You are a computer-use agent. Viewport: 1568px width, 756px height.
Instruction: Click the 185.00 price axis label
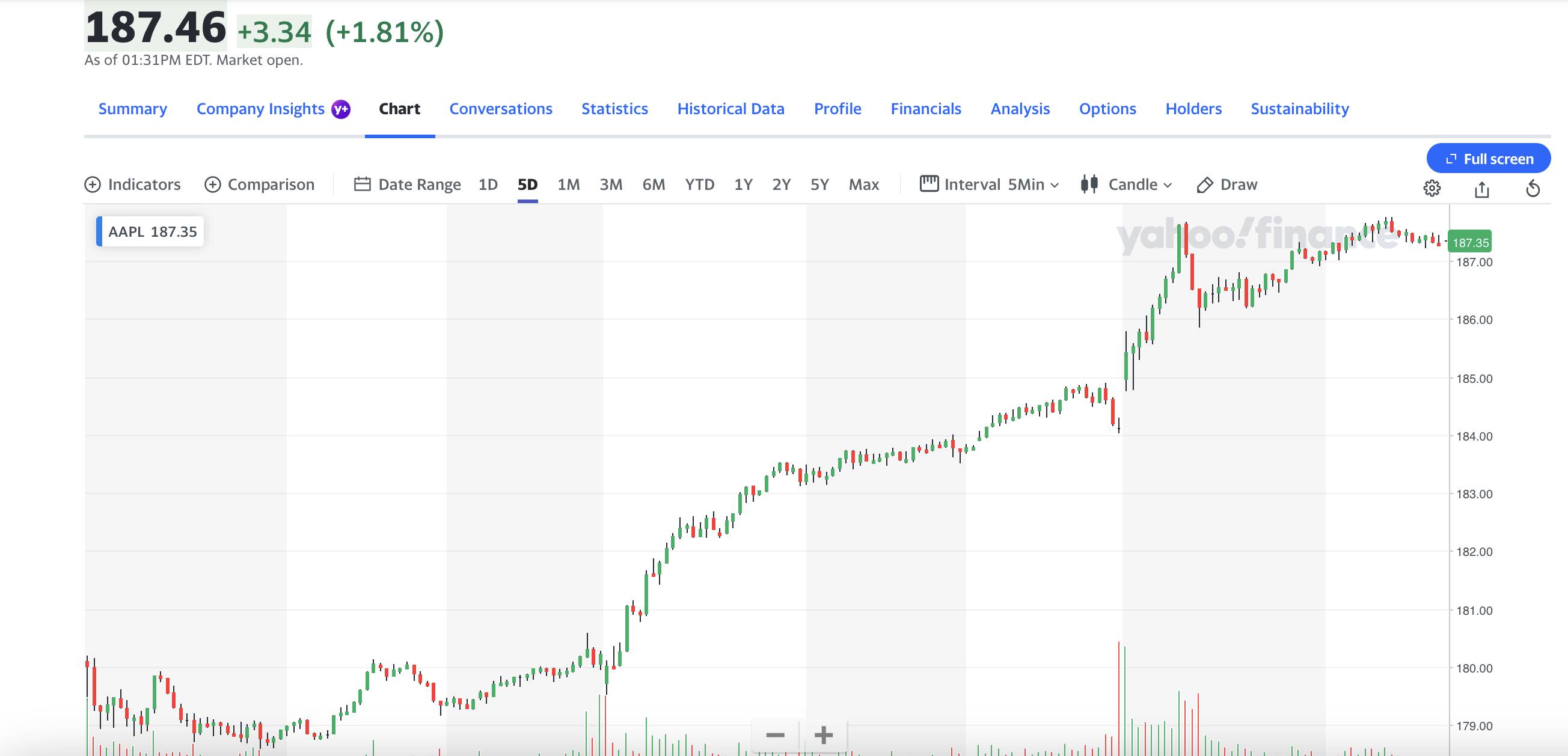[x=1474, y=379]
